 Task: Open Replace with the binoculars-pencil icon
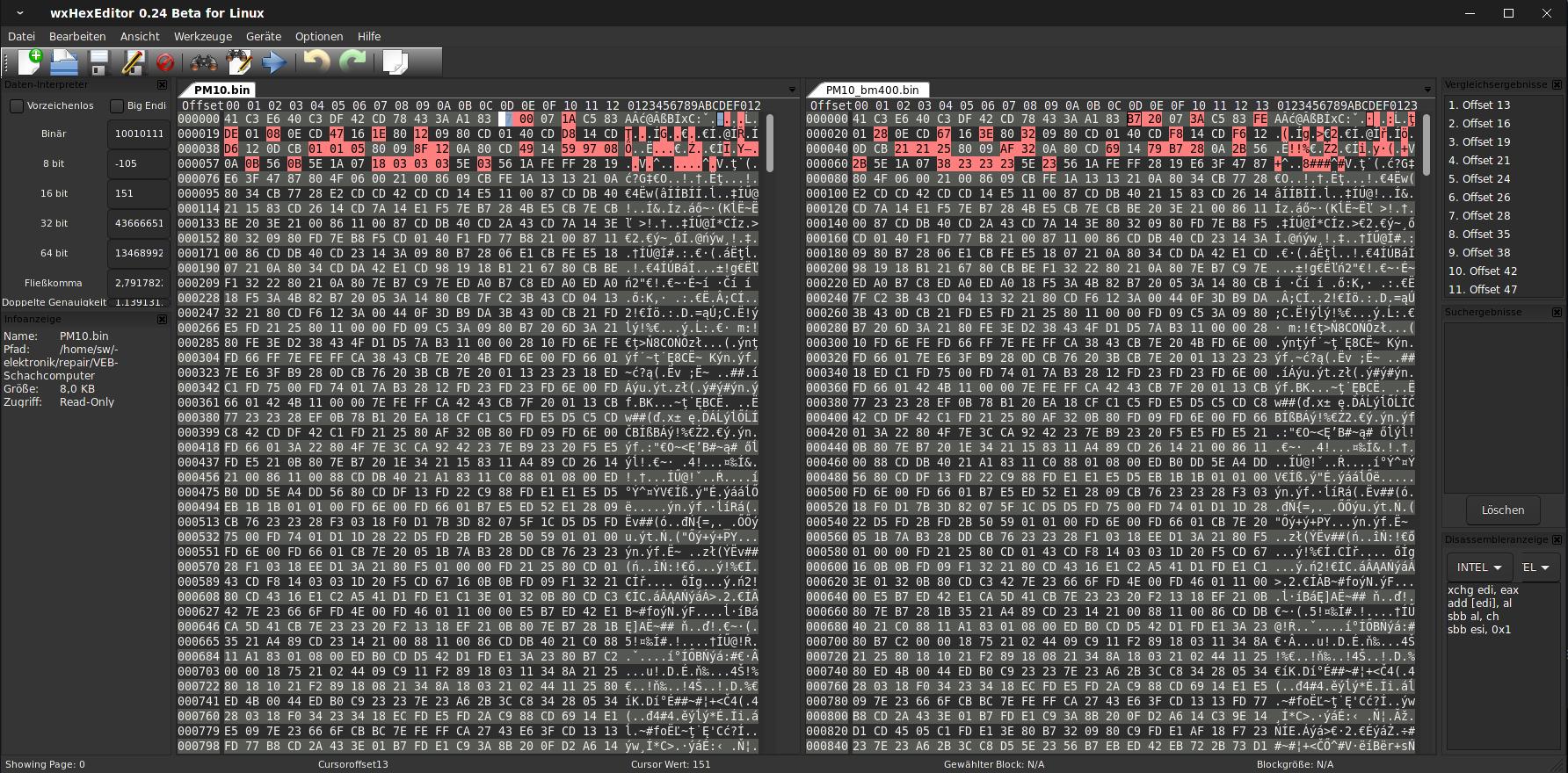(x=239, y=62)
